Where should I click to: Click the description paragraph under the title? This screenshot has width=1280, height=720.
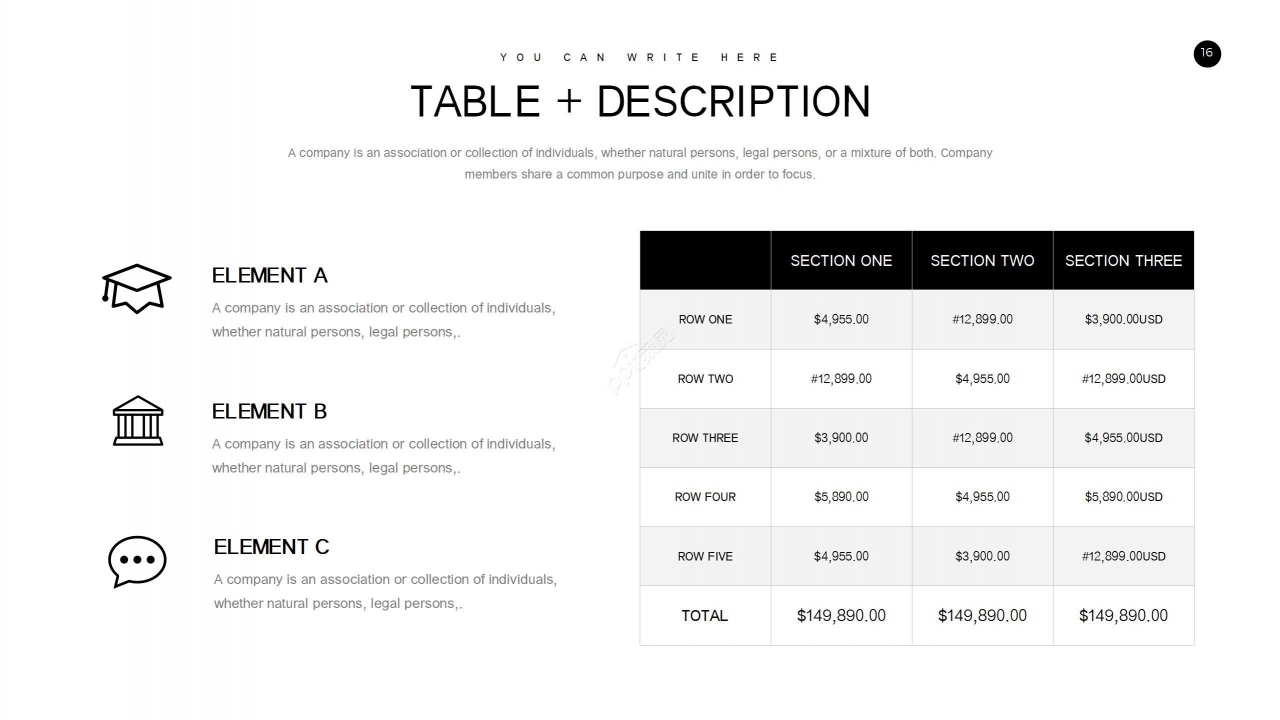(x=640, y=164)
